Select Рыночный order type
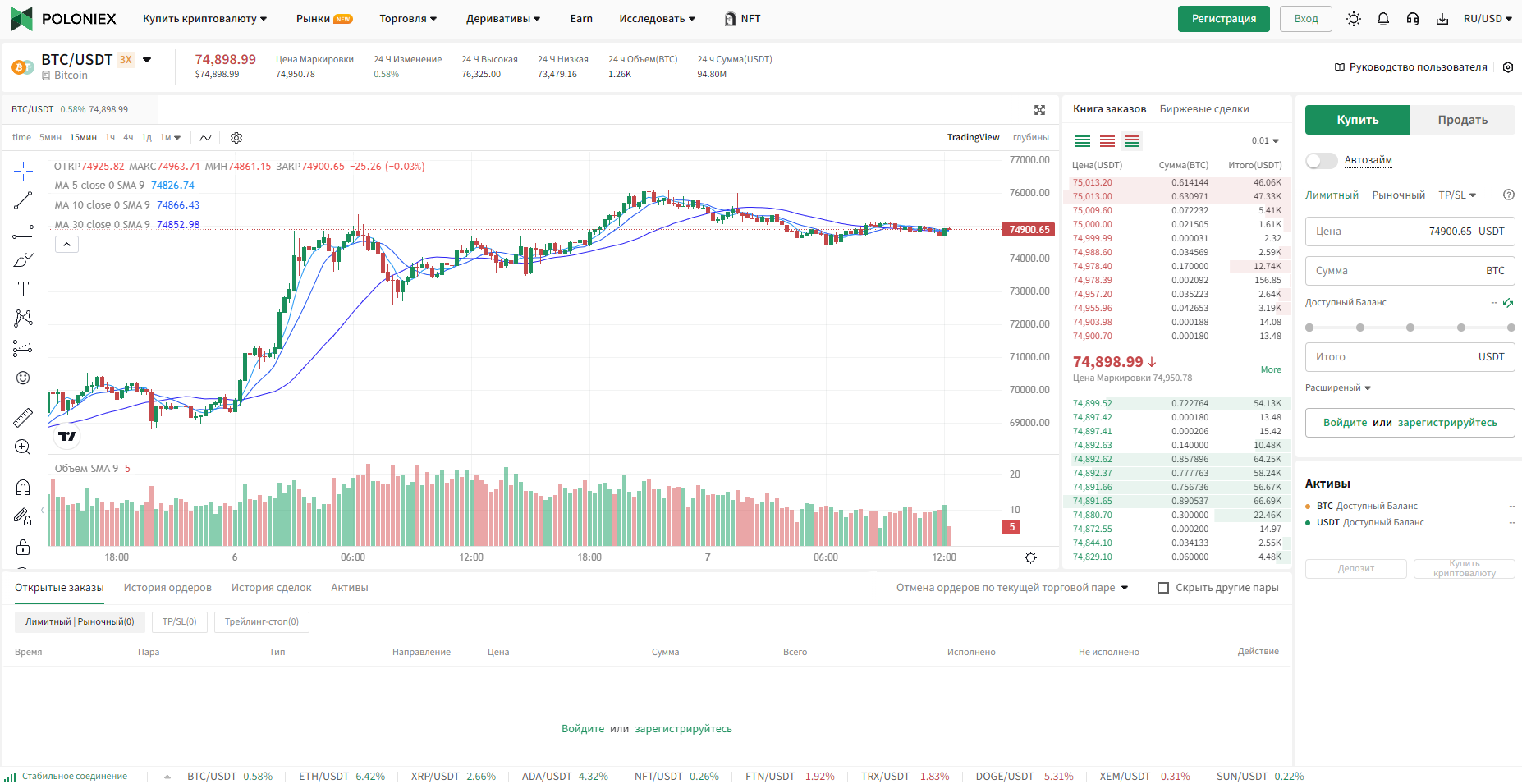The image size is (1522, 784). pyautogui.click(x=1398, y=195)
